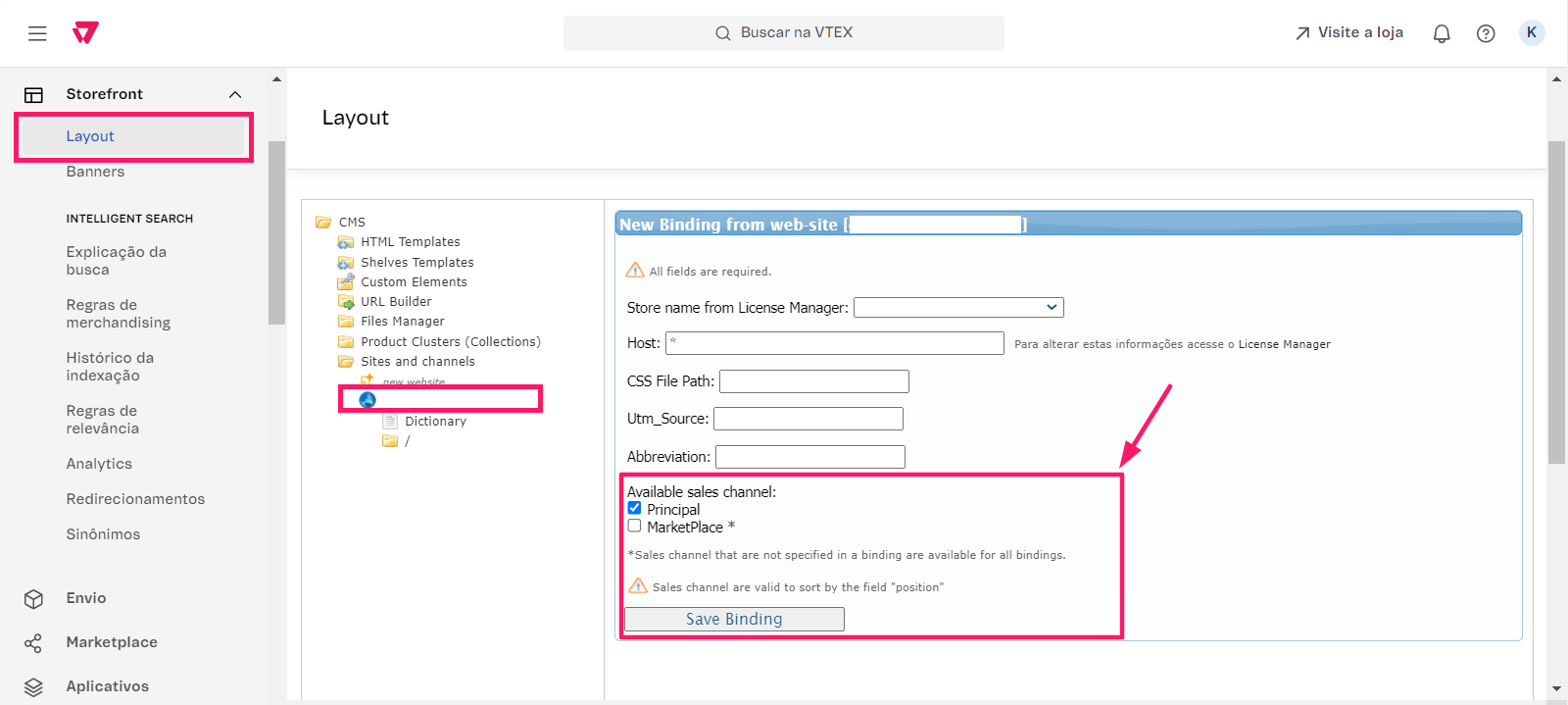
Task: Click the Aplicativos layers icon
Action: [x=33, y=686]
